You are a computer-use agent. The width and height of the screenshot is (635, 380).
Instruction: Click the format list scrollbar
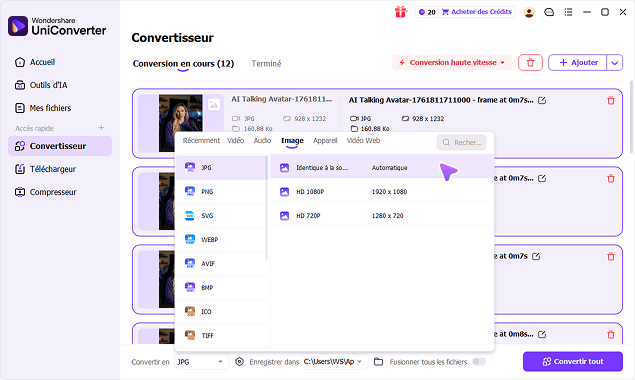[x=266, y=207]
